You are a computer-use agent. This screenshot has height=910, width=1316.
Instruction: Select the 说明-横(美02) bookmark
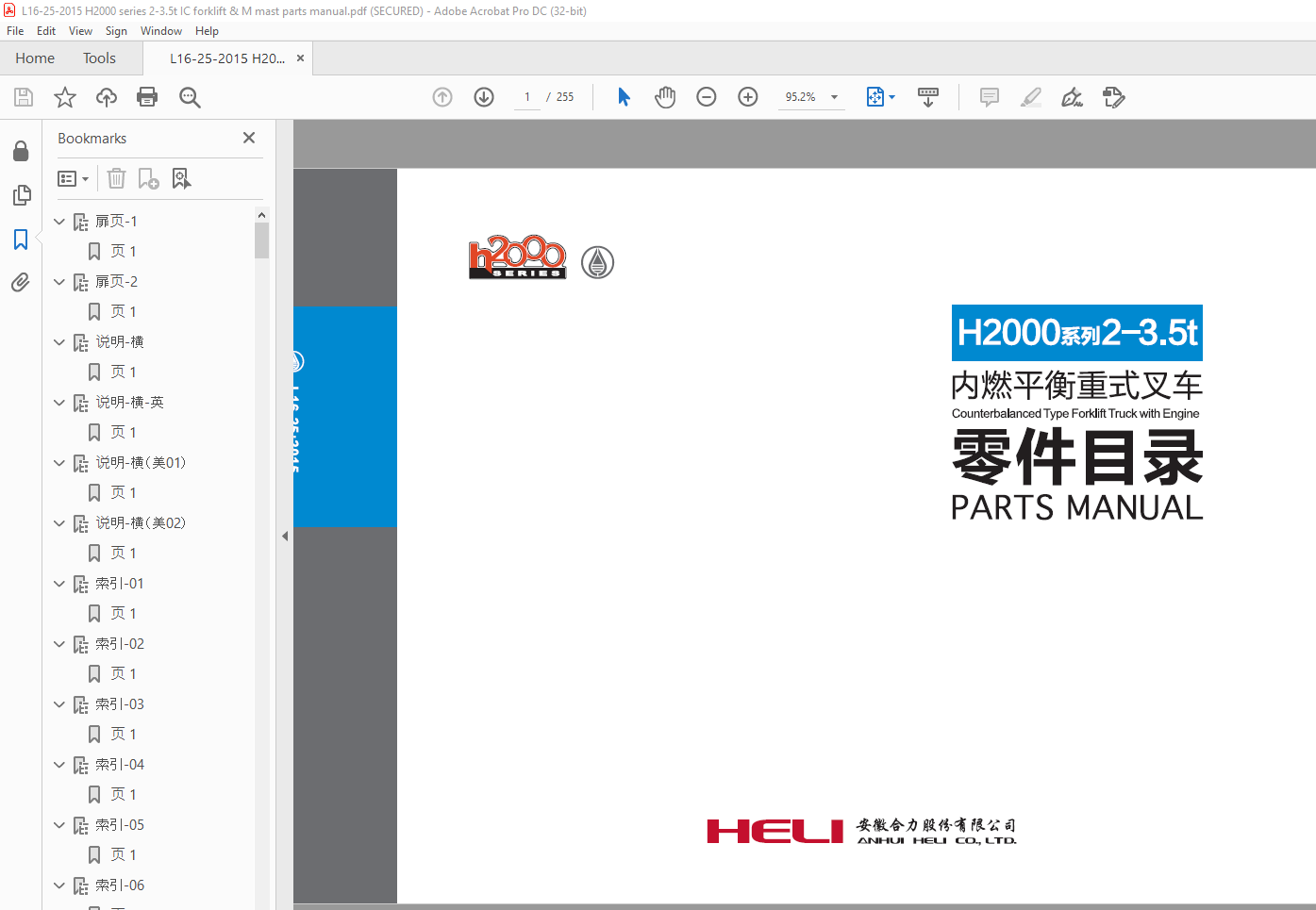[141, 523]
